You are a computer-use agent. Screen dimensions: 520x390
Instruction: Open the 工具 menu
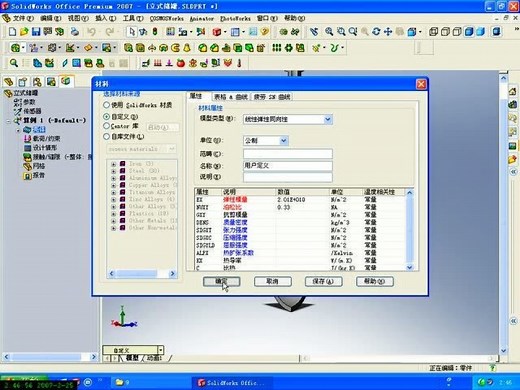click(133, 18)
